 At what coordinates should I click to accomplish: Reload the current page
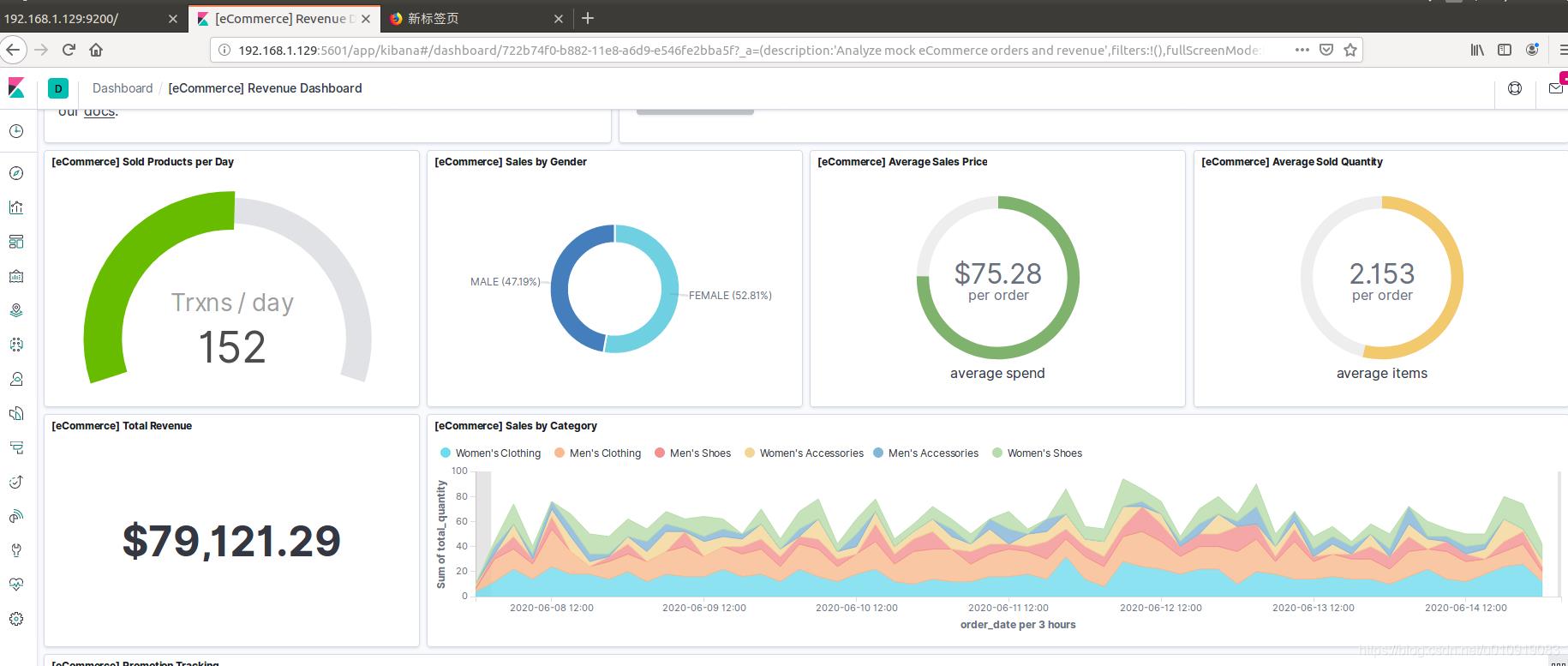[x=69, y=50]
